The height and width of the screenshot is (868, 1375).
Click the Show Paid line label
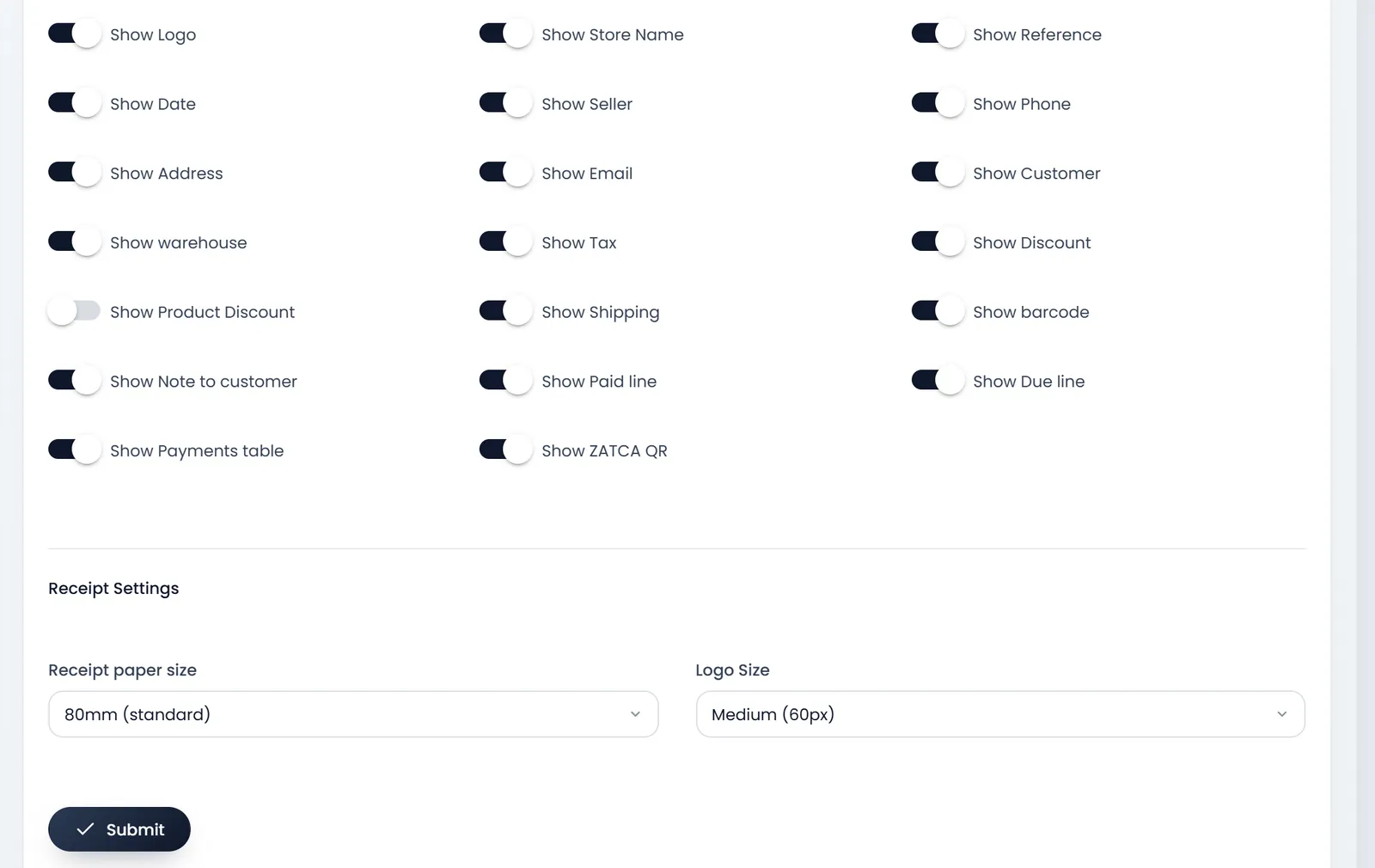pos(599,382)
